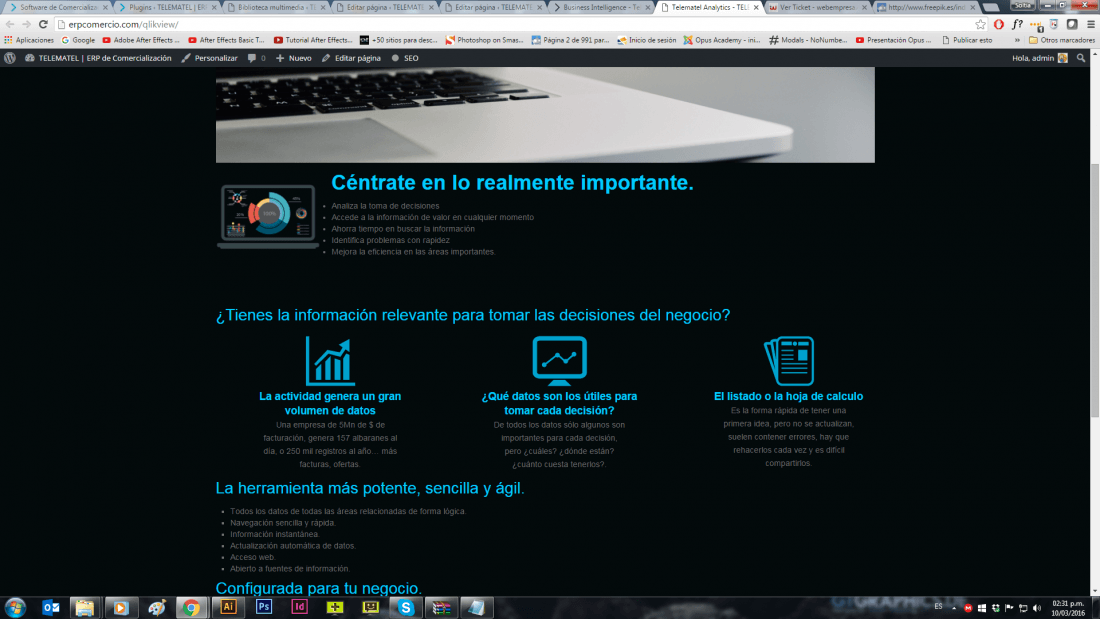This screenshot has width=1100, height=619.
Task: Click Personalizar in the admin bar
Action: click(209, 58)
